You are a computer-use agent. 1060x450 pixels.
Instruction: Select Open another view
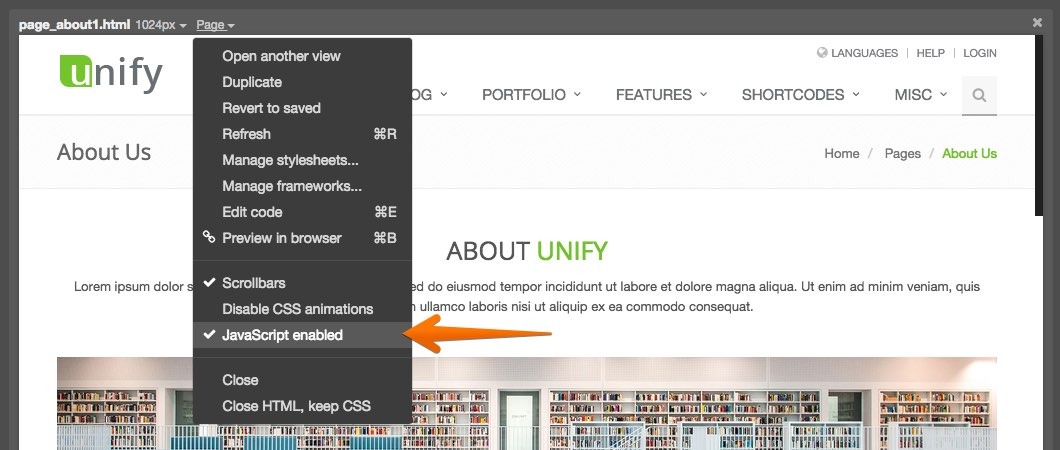pos(302,56)
